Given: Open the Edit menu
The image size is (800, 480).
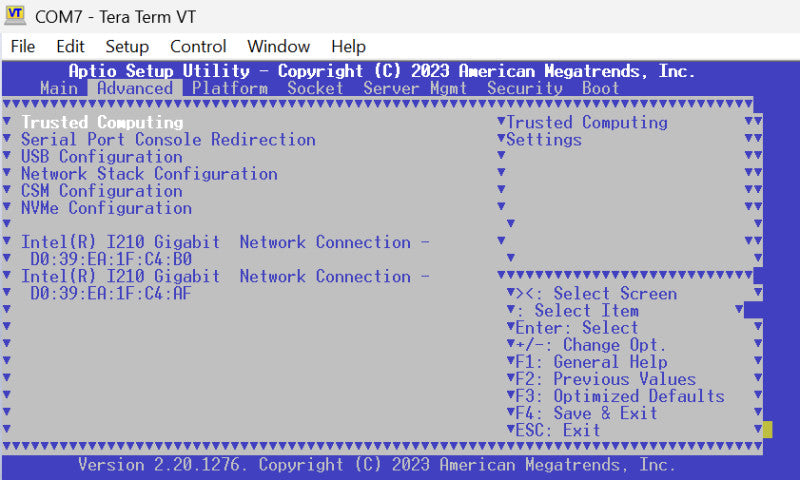Looking at the screenshot, I should (70, 46).
